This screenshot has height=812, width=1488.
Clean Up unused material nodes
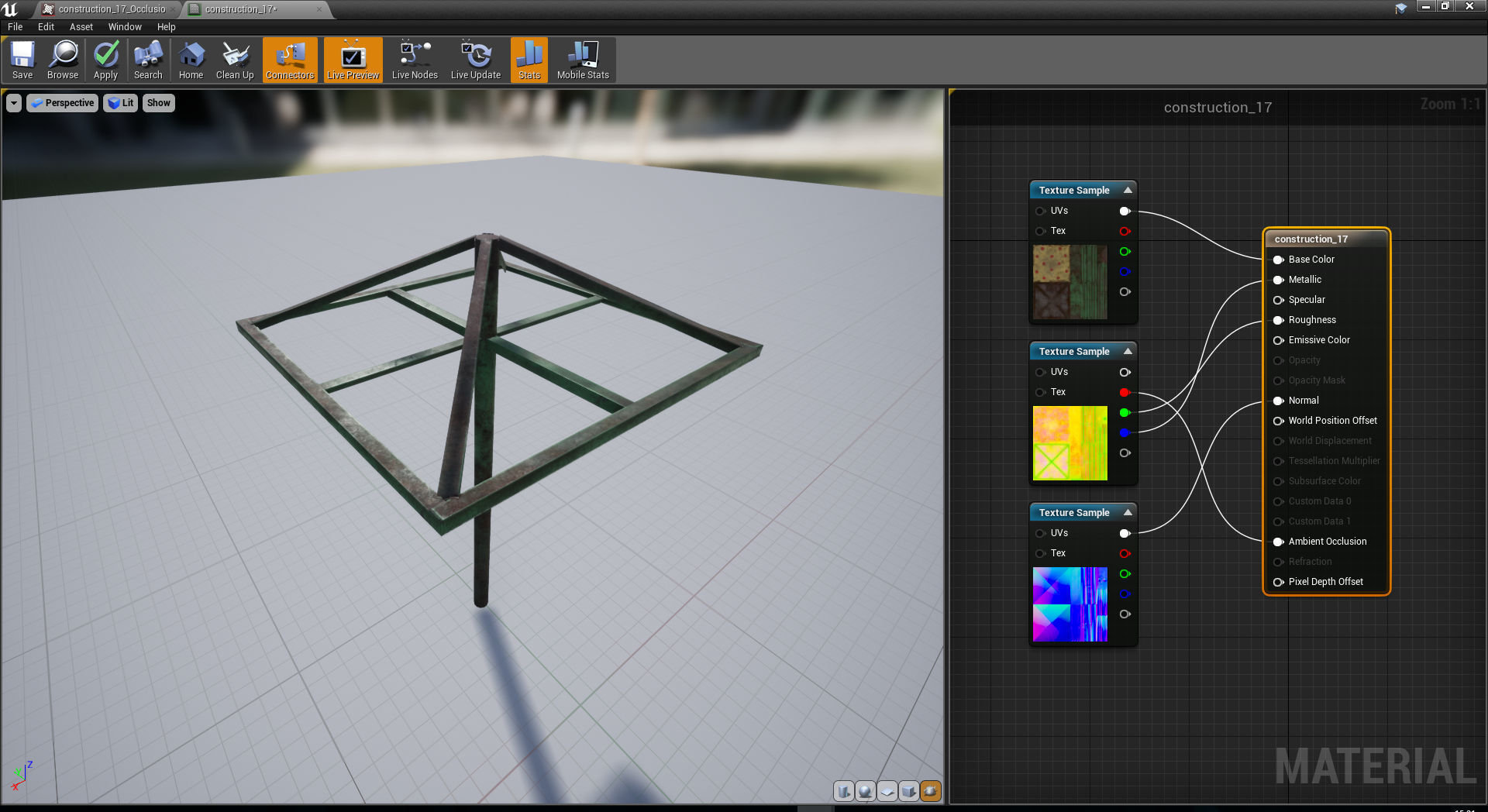click(235, 60)
